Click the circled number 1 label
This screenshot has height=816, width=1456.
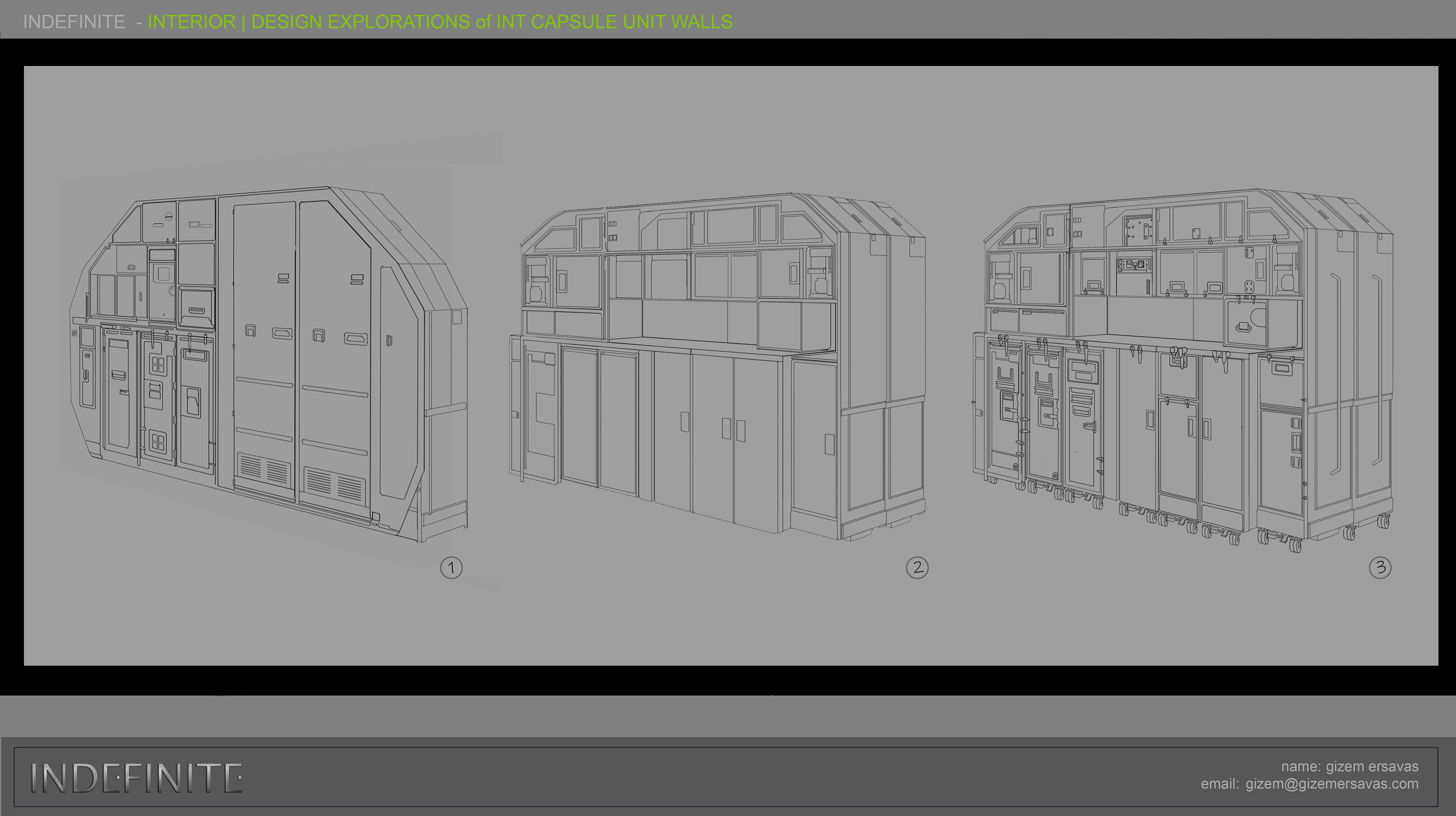451,567
